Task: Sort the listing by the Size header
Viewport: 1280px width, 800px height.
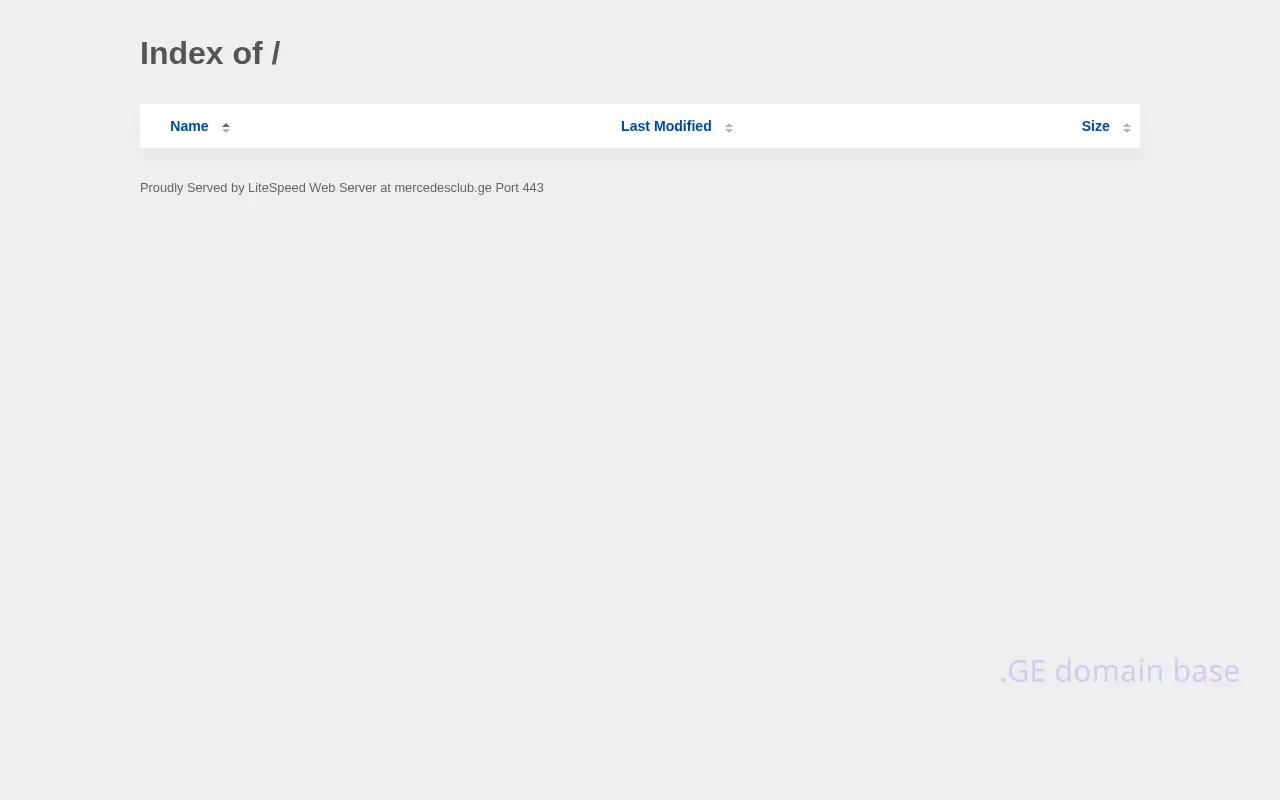Action: 1095,126
